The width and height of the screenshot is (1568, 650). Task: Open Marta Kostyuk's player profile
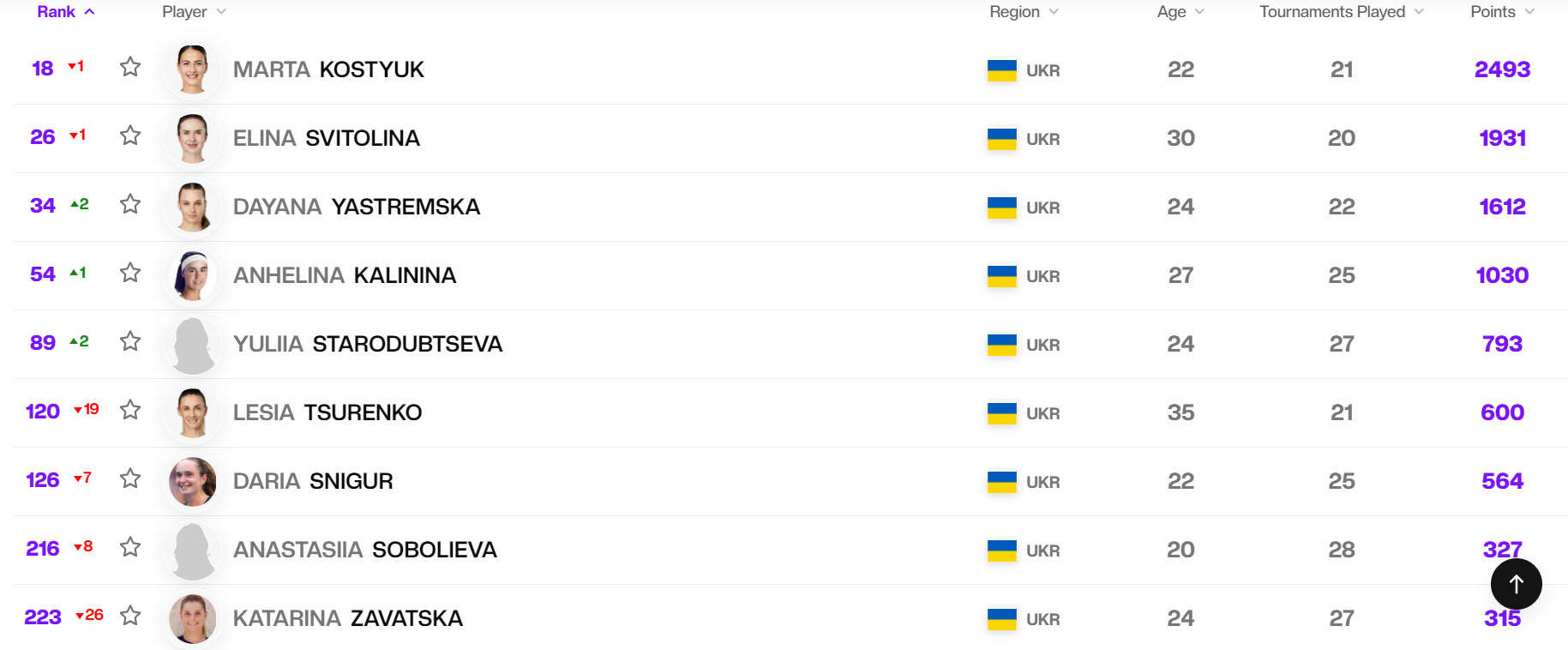pyautogui.click(x=328, y=69)
